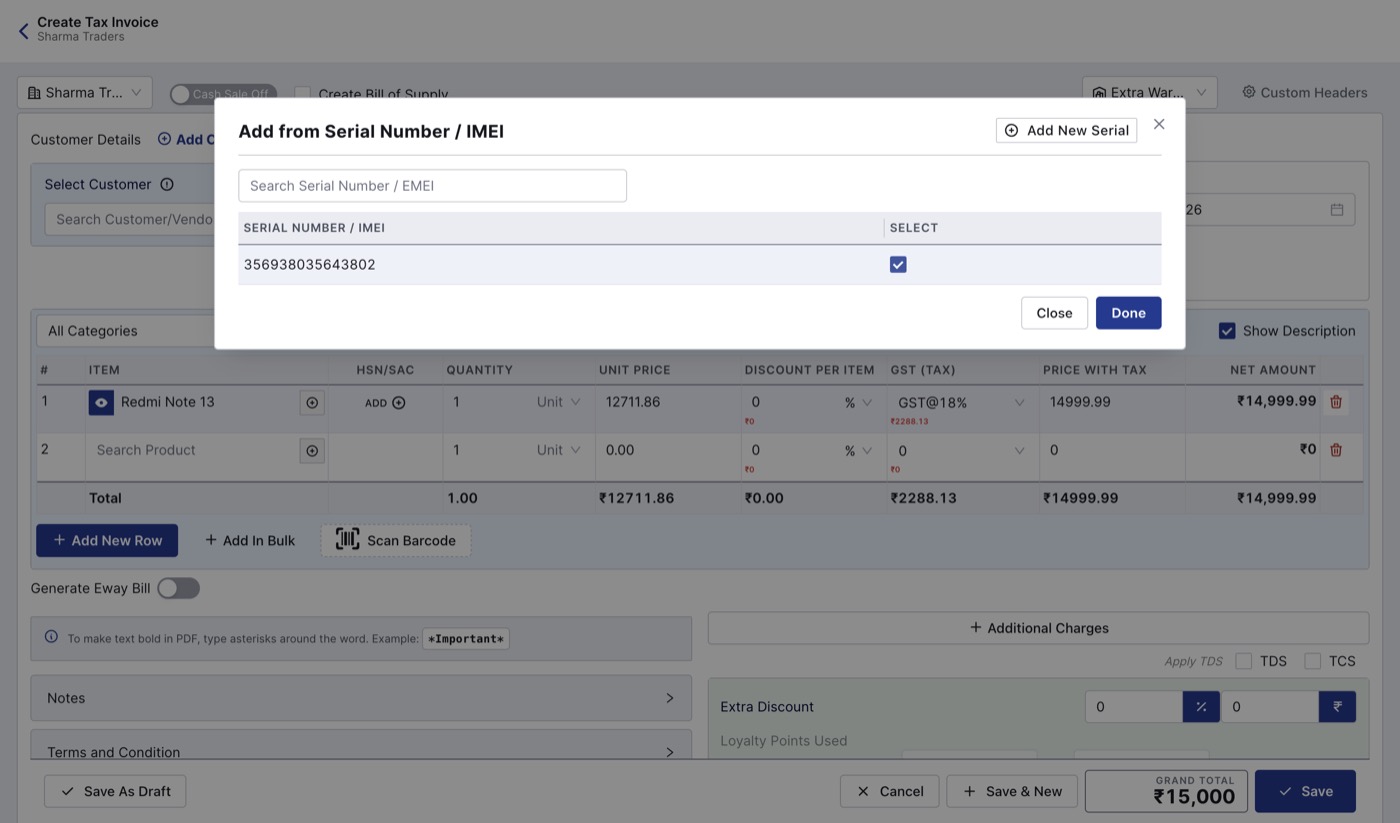
Task: Toggle the Generate Eway Bill switch
Action: (x=179, y=588)
